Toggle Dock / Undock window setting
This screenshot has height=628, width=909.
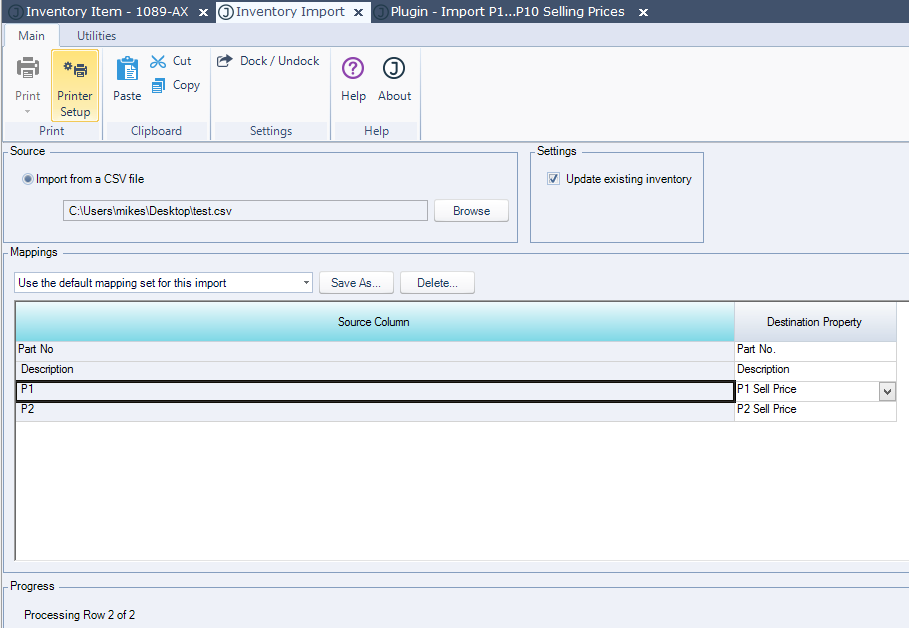268,61
